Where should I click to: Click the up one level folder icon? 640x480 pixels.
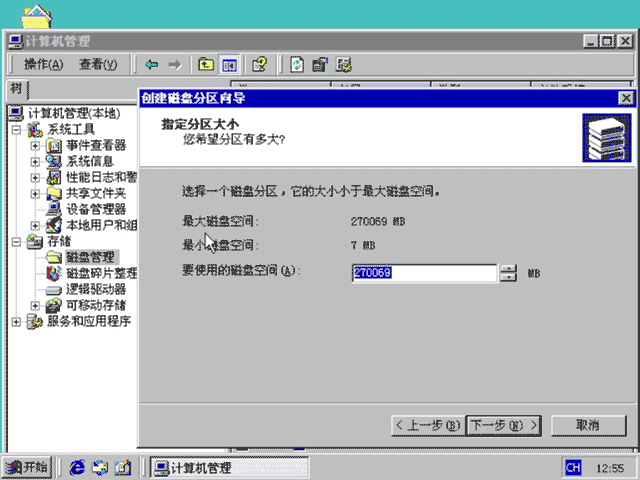click(x=206, y=64)
